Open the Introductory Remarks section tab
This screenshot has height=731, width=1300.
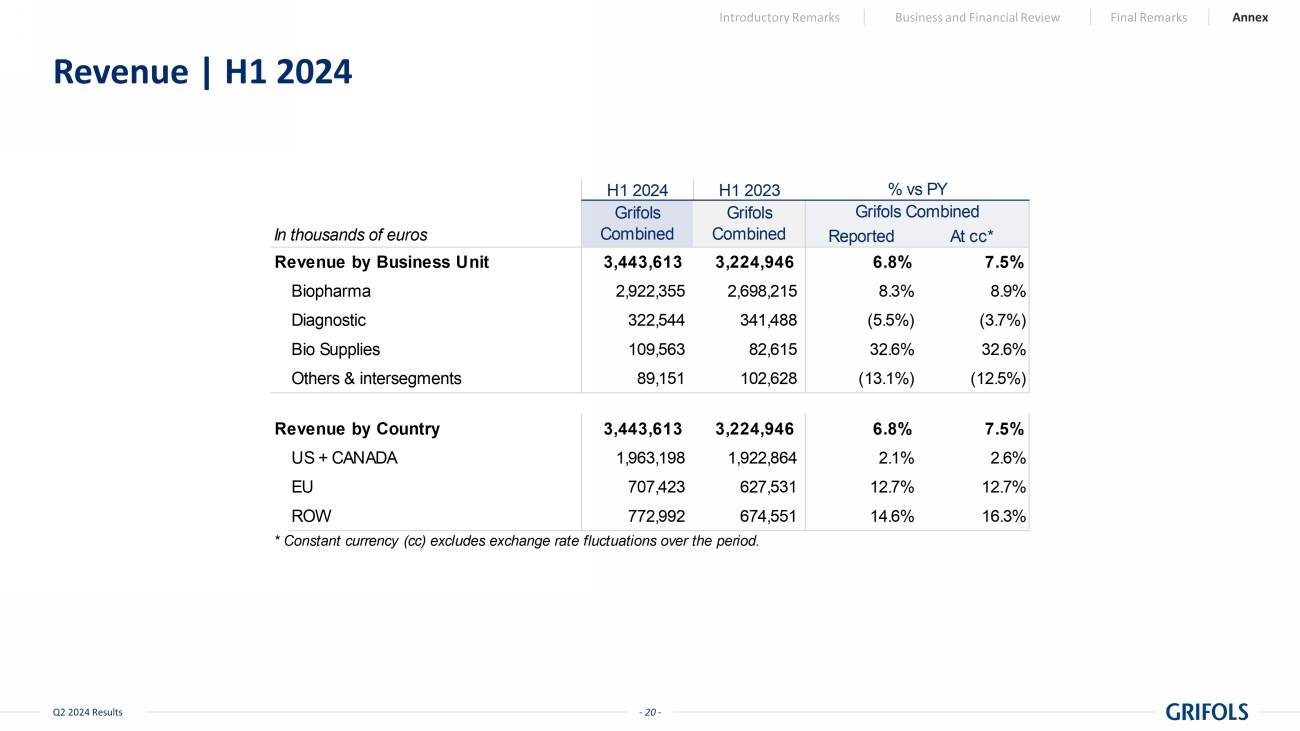[x=779, y=17]
